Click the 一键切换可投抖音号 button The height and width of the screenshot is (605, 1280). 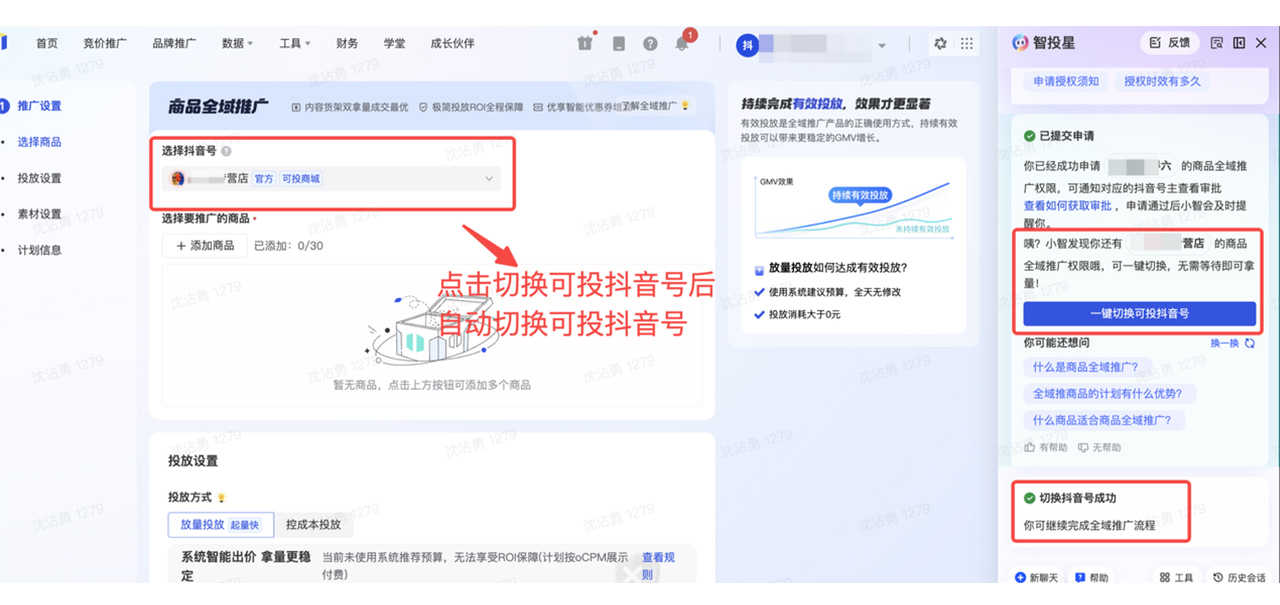[x=1139, y=313]
